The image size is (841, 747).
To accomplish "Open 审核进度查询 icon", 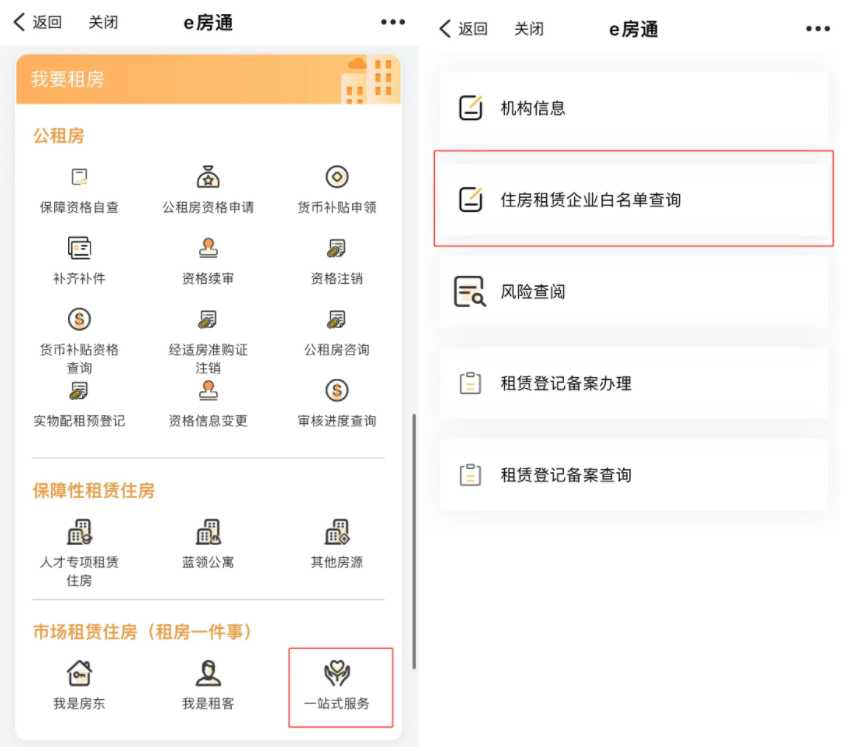I will click(x=337, y=390).
